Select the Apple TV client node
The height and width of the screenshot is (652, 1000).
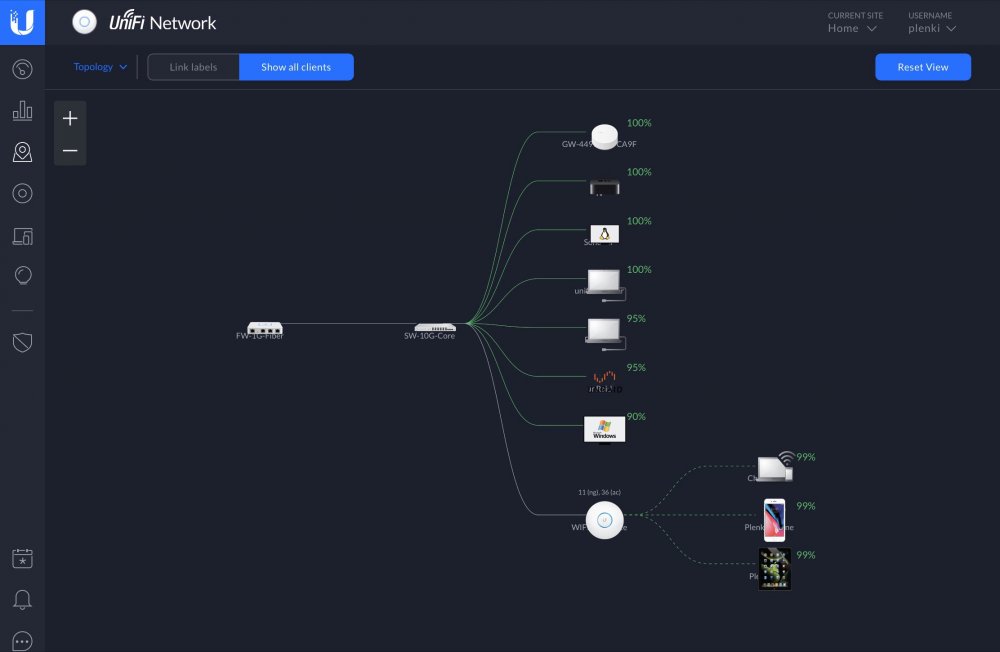(x=605, y=187)
